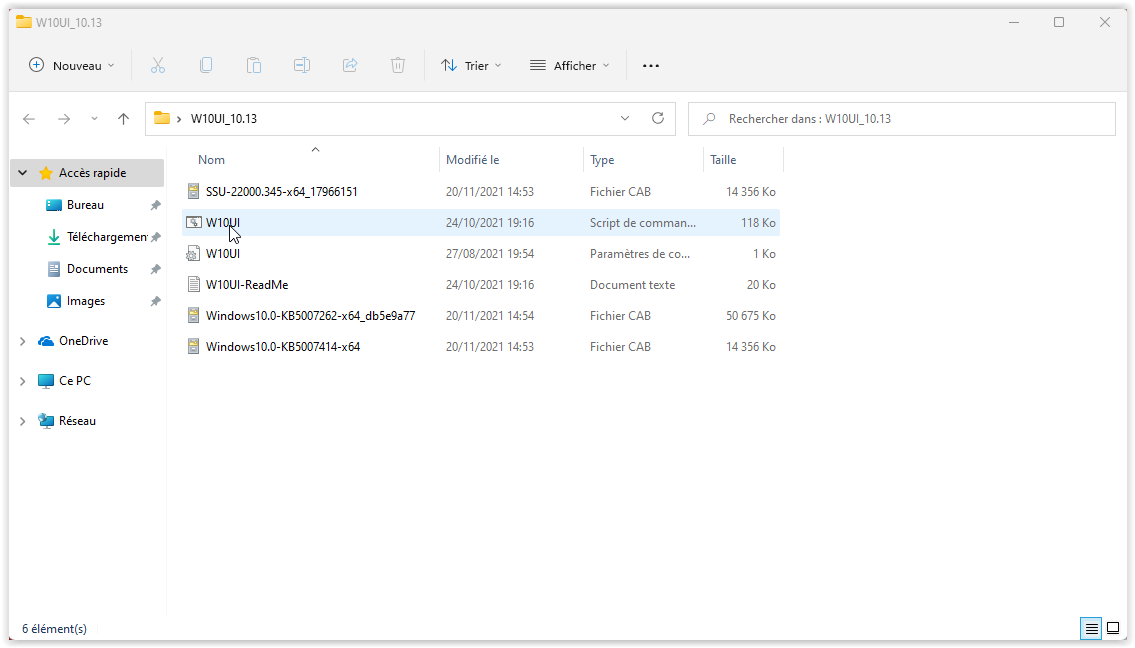Viewport: 1135px width, 648px height.
Task: Click the W10UI configuration settings file icon
Action: coord(193,253)
